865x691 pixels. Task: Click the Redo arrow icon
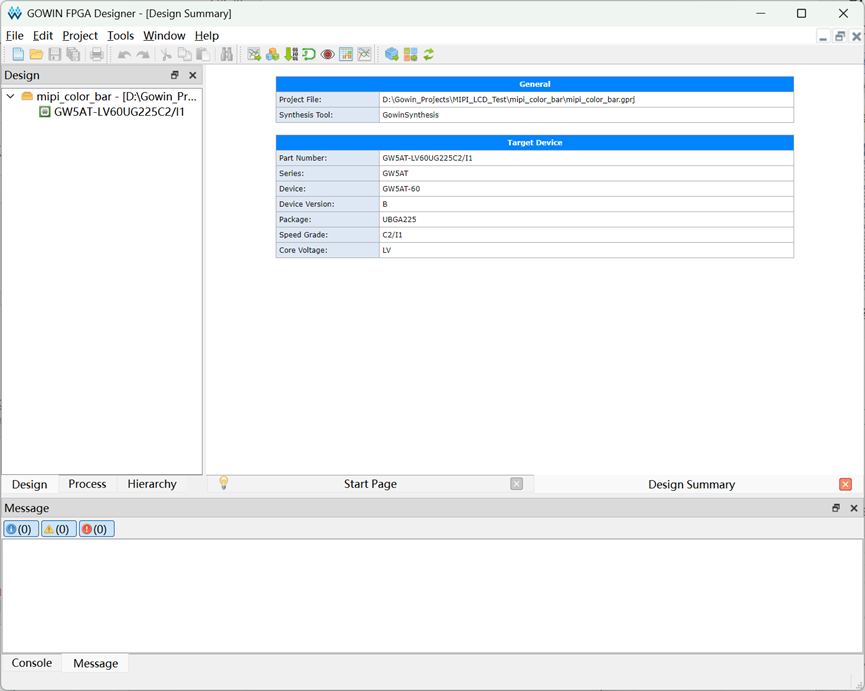[x=143, y=54]
